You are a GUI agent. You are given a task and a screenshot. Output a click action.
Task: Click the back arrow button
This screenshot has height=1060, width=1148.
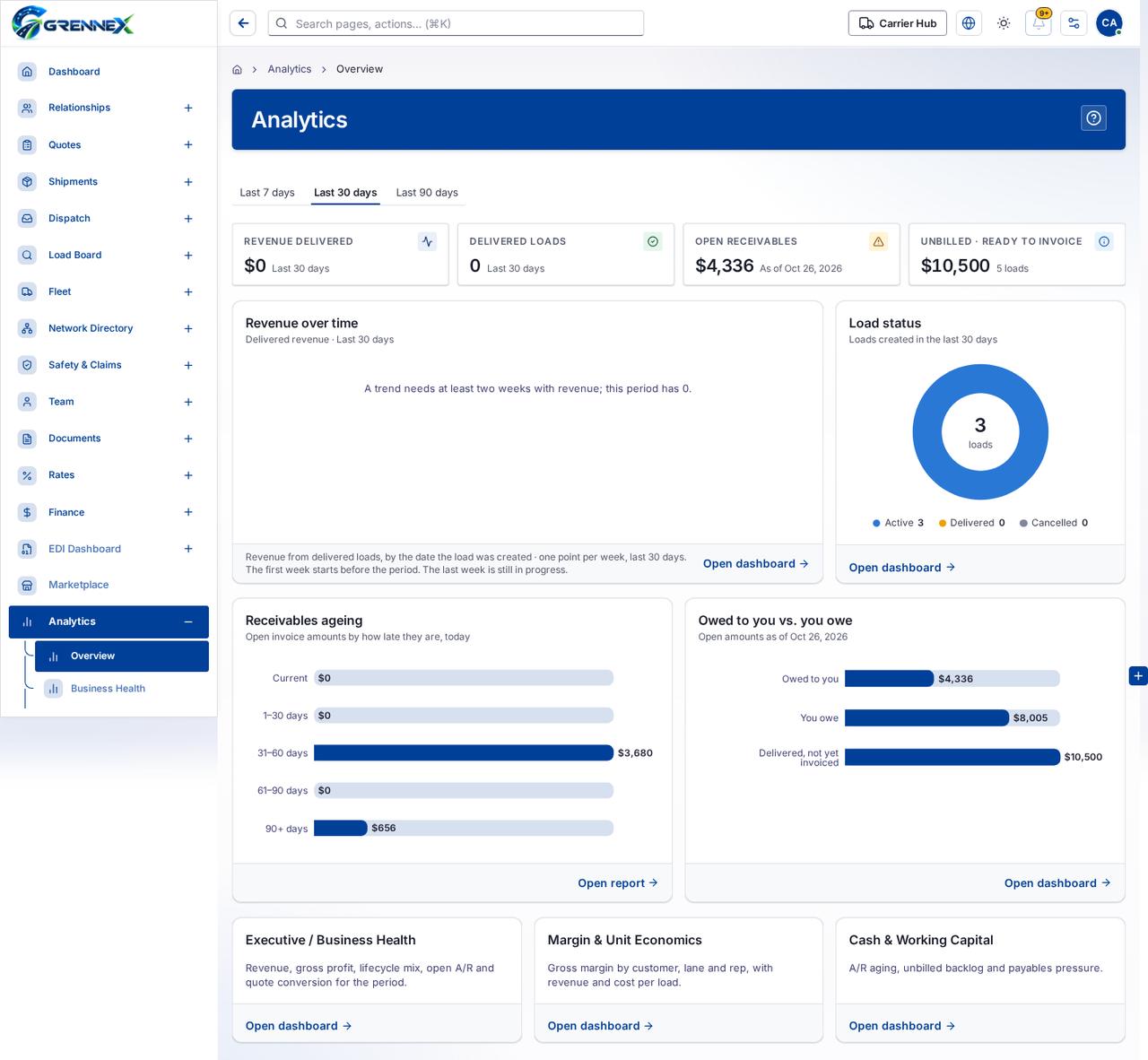coord(243,23)
